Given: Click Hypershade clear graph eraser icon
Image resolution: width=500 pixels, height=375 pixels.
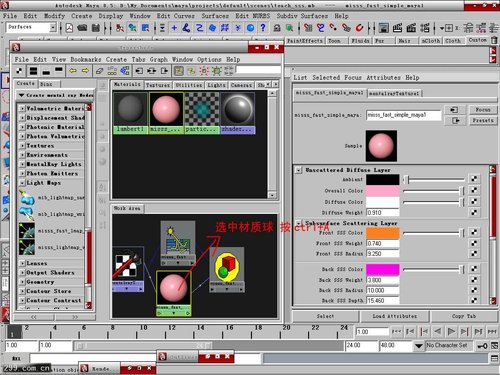Looking at the screenshot, I should point(99,71).
